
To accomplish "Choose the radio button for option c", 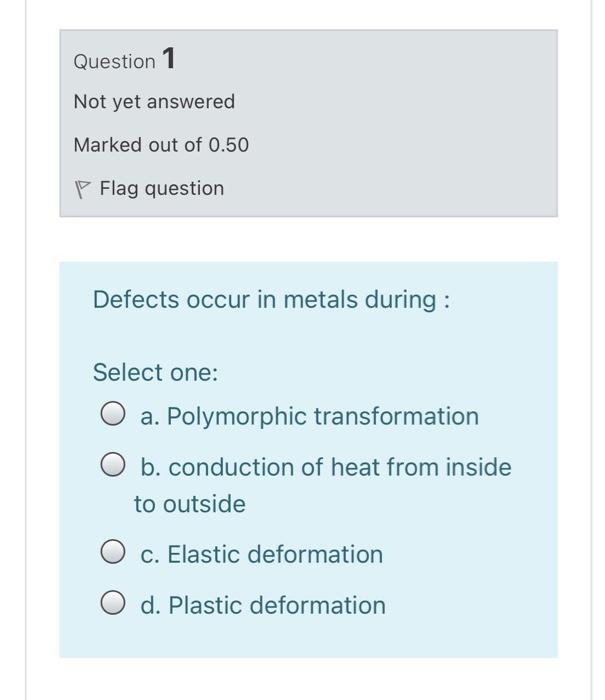I will click(113, 554).
